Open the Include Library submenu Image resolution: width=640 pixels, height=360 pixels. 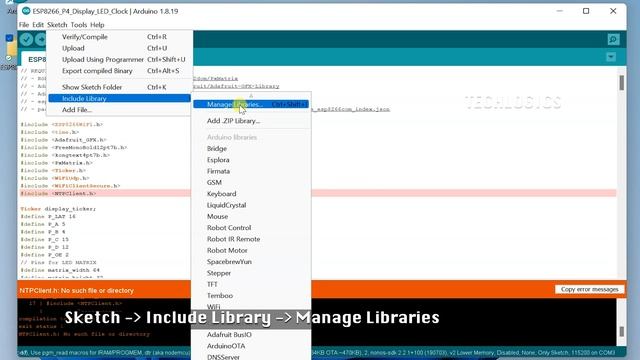point(119,98)
